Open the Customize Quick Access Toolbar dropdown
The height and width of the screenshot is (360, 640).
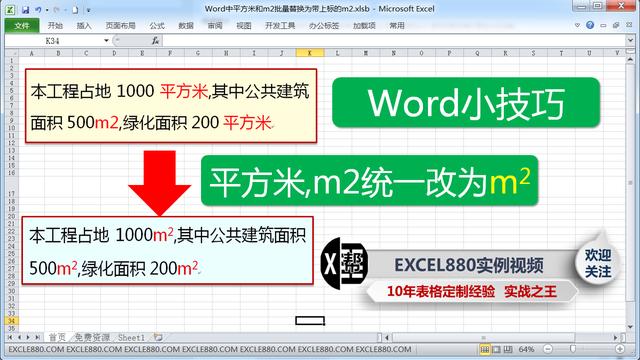[89, 10]
